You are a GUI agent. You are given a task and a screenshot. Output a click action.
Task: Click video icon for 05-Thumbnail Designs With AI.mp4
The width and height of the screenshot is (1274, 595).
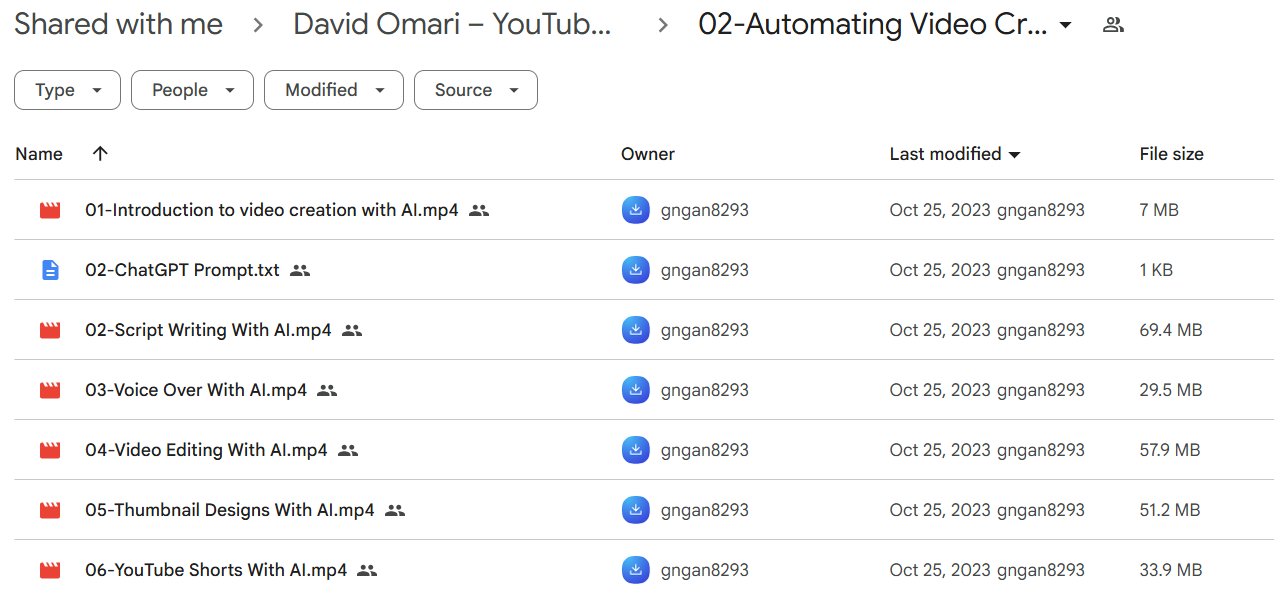pos(50,510)
